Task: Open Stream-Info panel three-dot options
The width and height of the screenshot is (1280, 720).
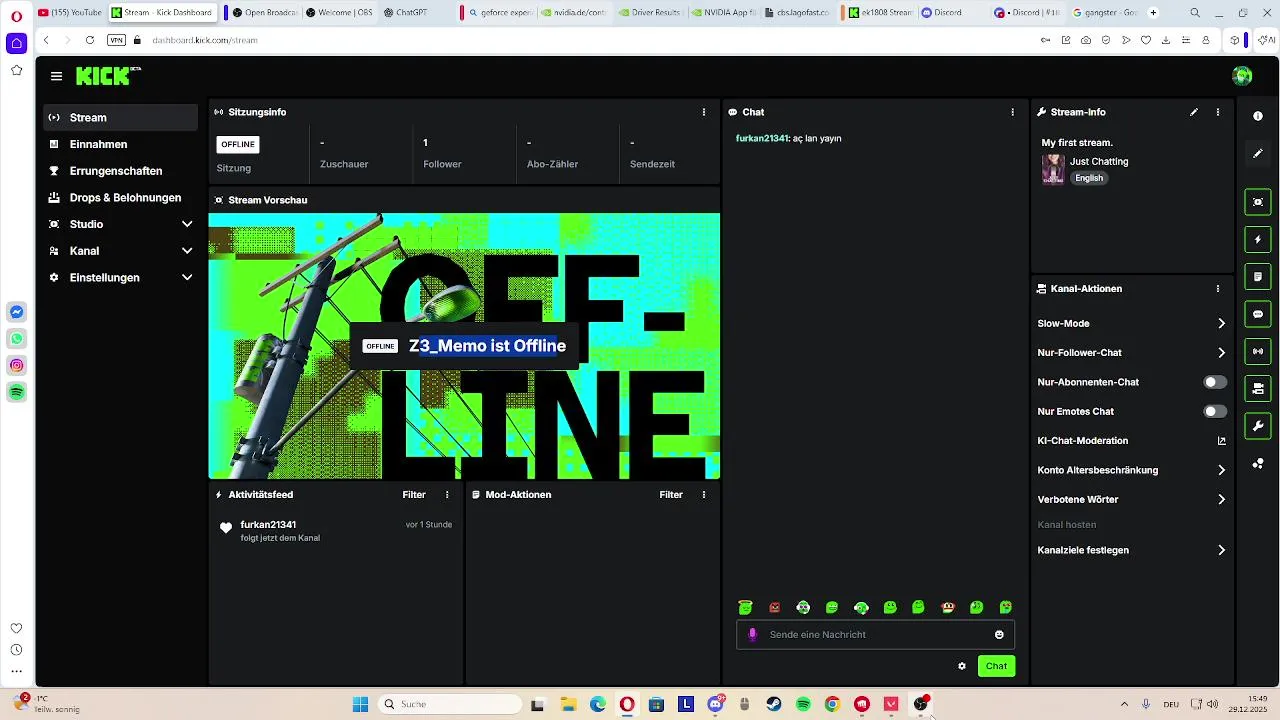Action: [x=1218, y=112]
